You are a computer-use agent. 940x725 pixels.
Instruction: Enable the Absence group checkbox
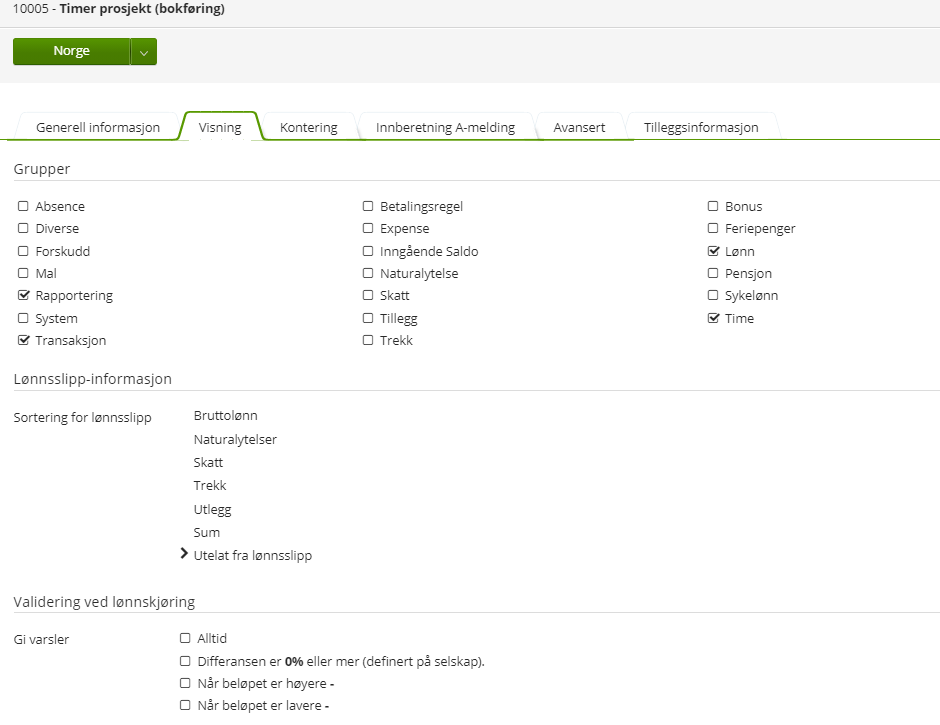click(23, 206)
